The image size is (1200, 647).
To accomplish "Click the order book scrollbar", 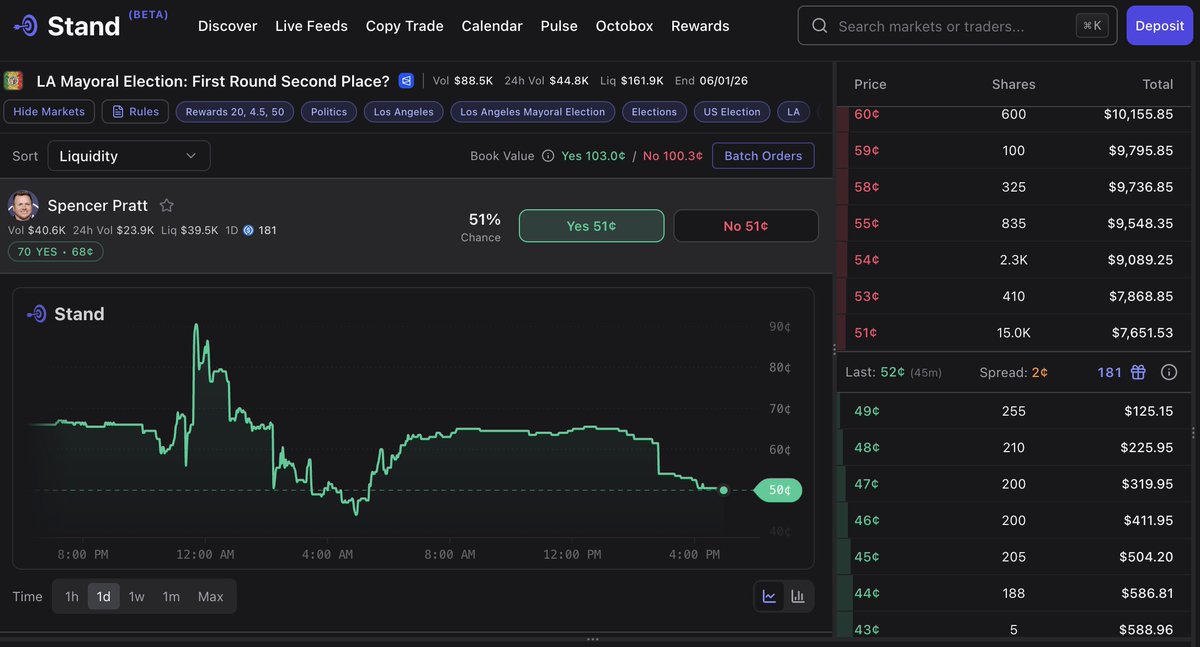I will pos(1195,433).
